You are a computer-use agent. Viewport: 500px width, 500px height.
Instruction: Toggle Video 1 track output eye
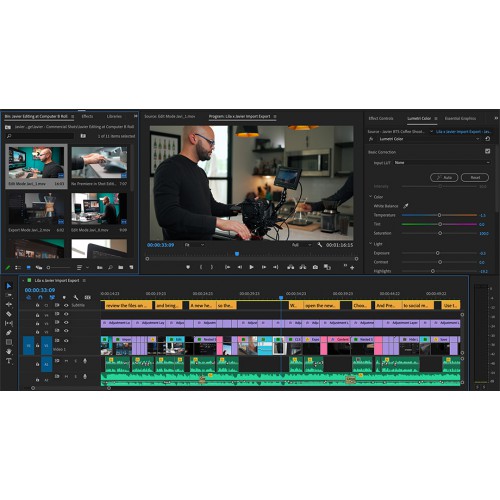(x=66, y=341)
